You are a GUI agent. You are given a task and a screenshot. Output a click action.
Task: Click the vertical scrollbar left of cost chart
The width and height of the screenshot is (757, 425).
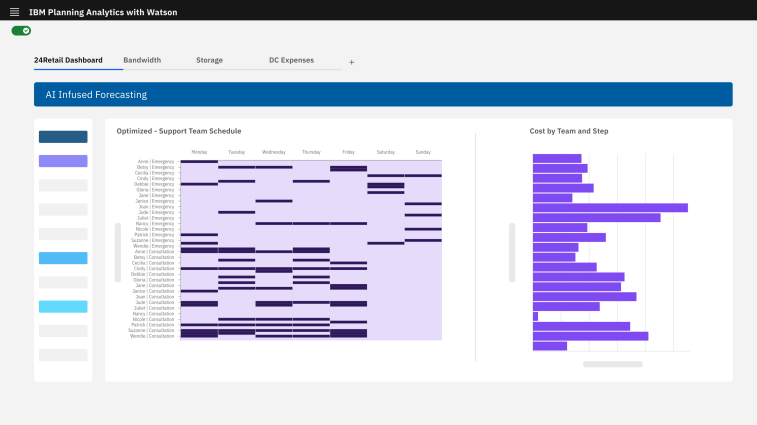[512, 252]
